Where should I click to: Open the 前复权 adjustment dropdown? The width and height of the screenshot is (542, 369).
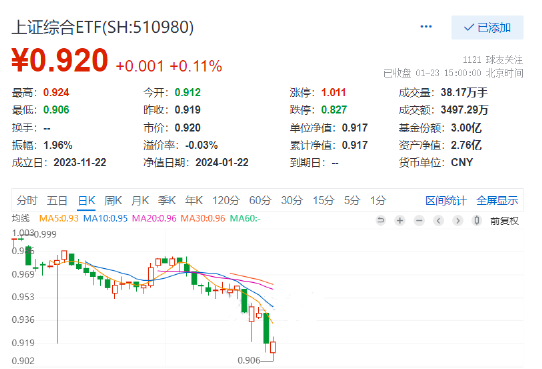505,221
